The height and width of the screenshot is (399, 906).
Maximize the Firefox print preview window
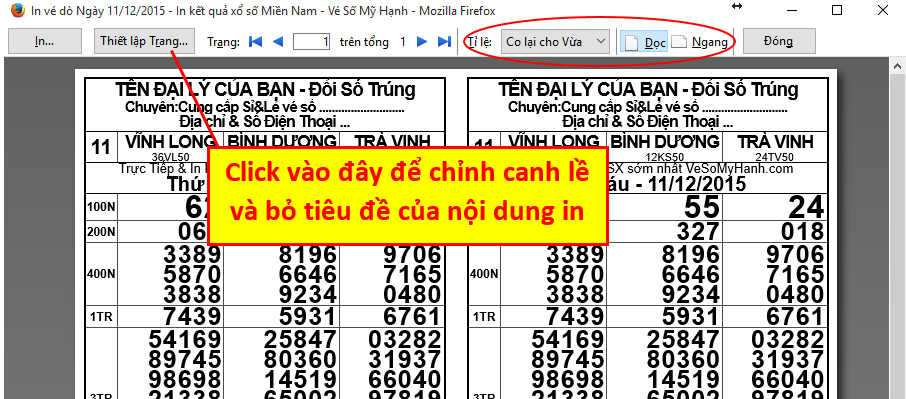click(x=837, y=10)
